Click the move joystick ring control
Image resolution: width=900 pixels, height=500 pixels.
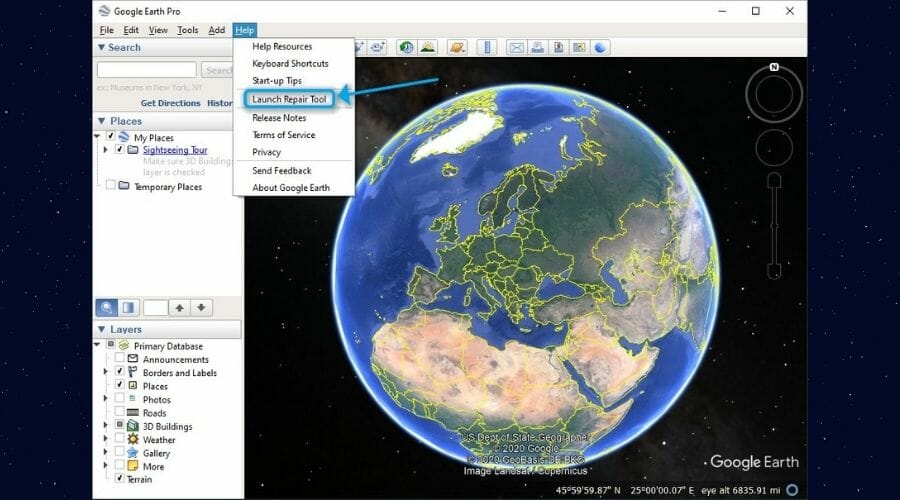coord(774,148)
